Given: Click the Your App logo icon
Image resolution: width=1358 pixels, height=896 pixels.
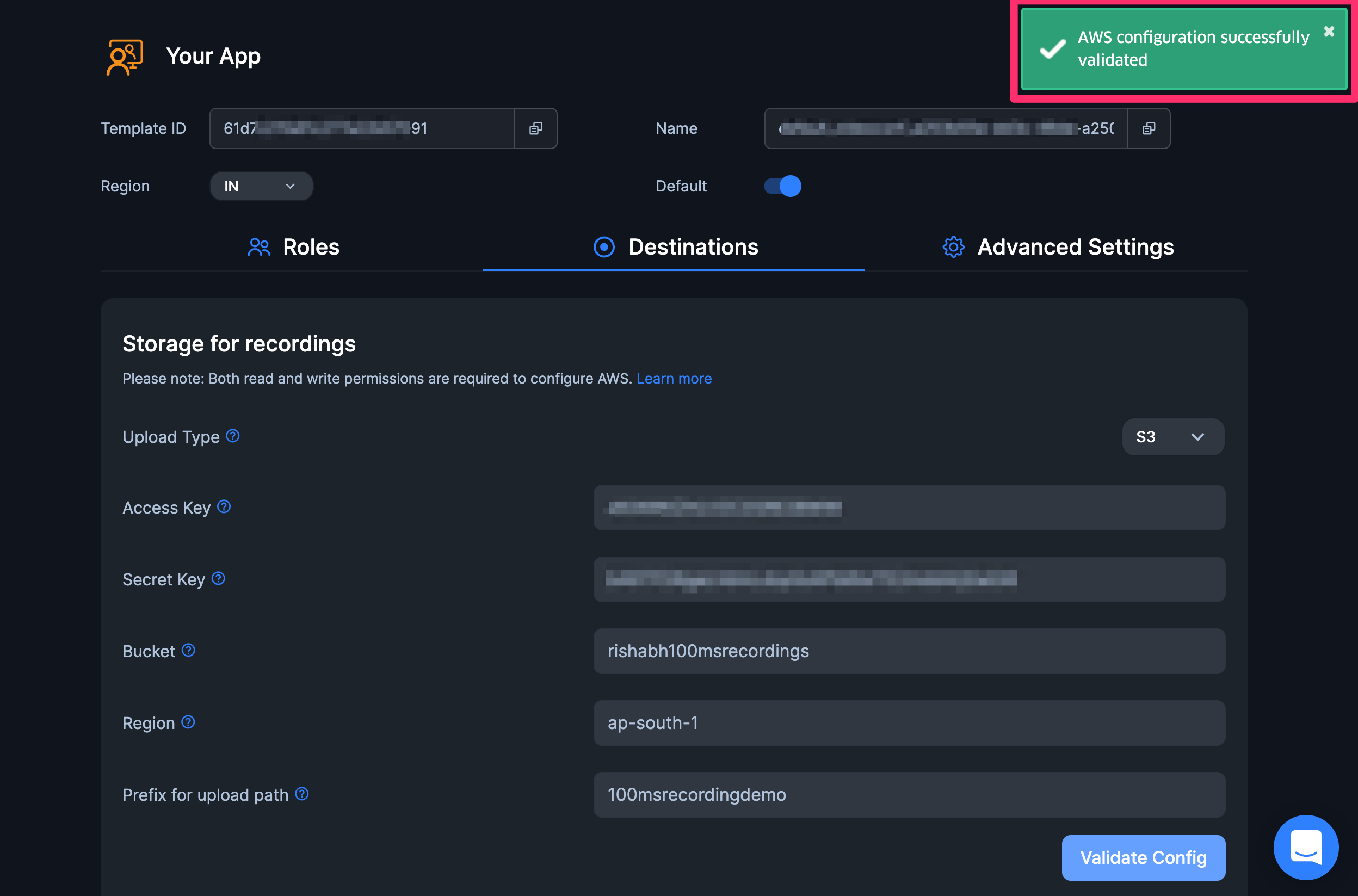Looking at the screenshot, I should coord(124,57).
